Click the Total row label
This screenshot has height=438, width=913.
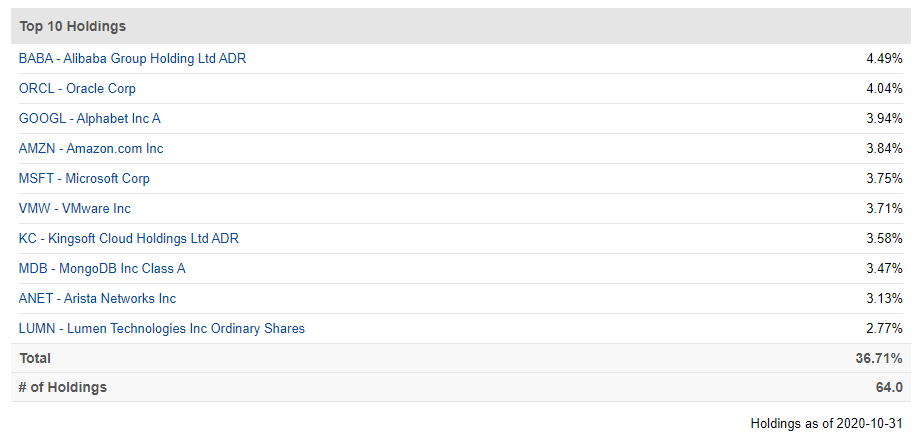click(x=35, y=358)
